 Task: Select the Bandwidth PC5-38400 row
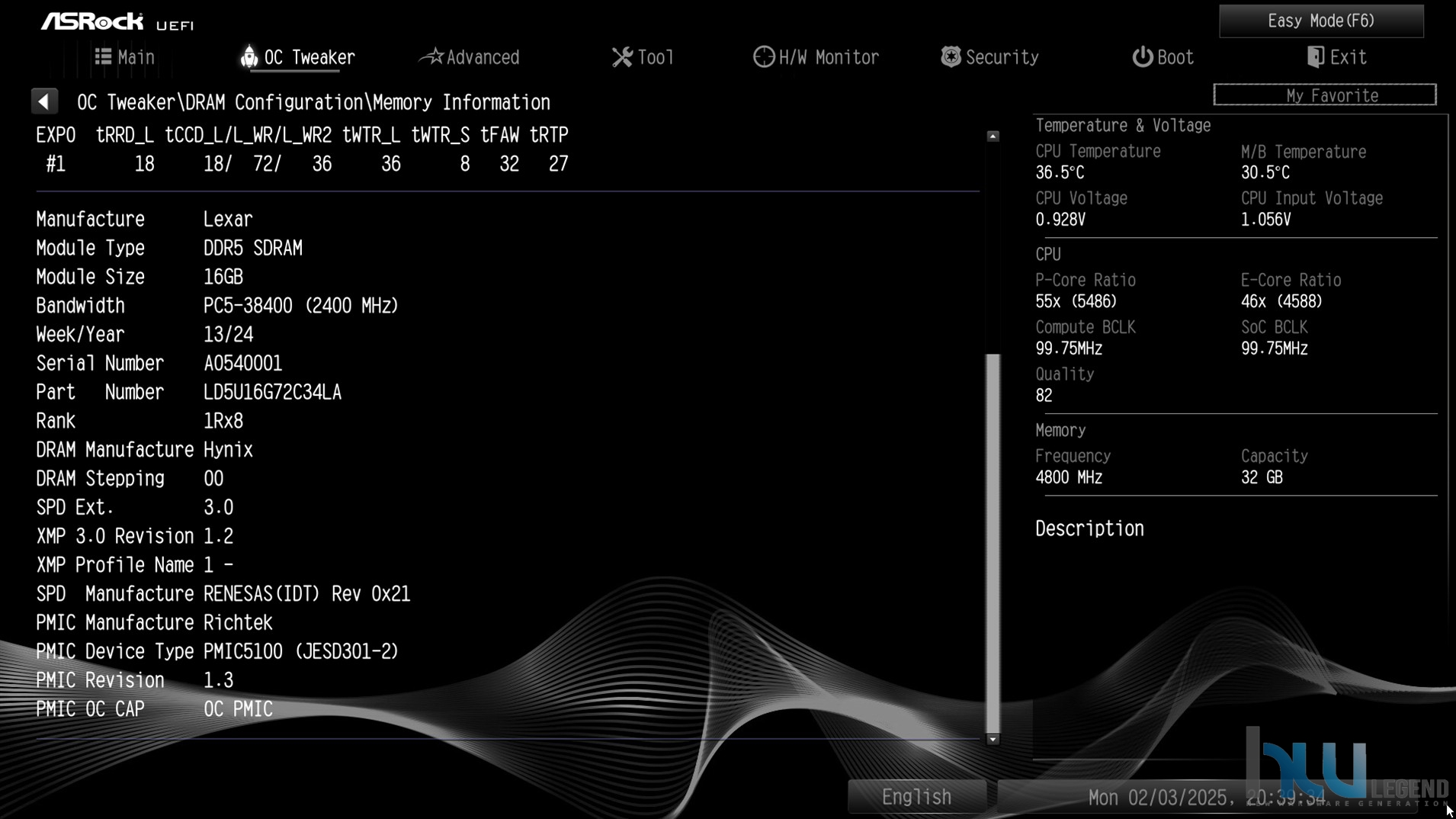[217, 306]
